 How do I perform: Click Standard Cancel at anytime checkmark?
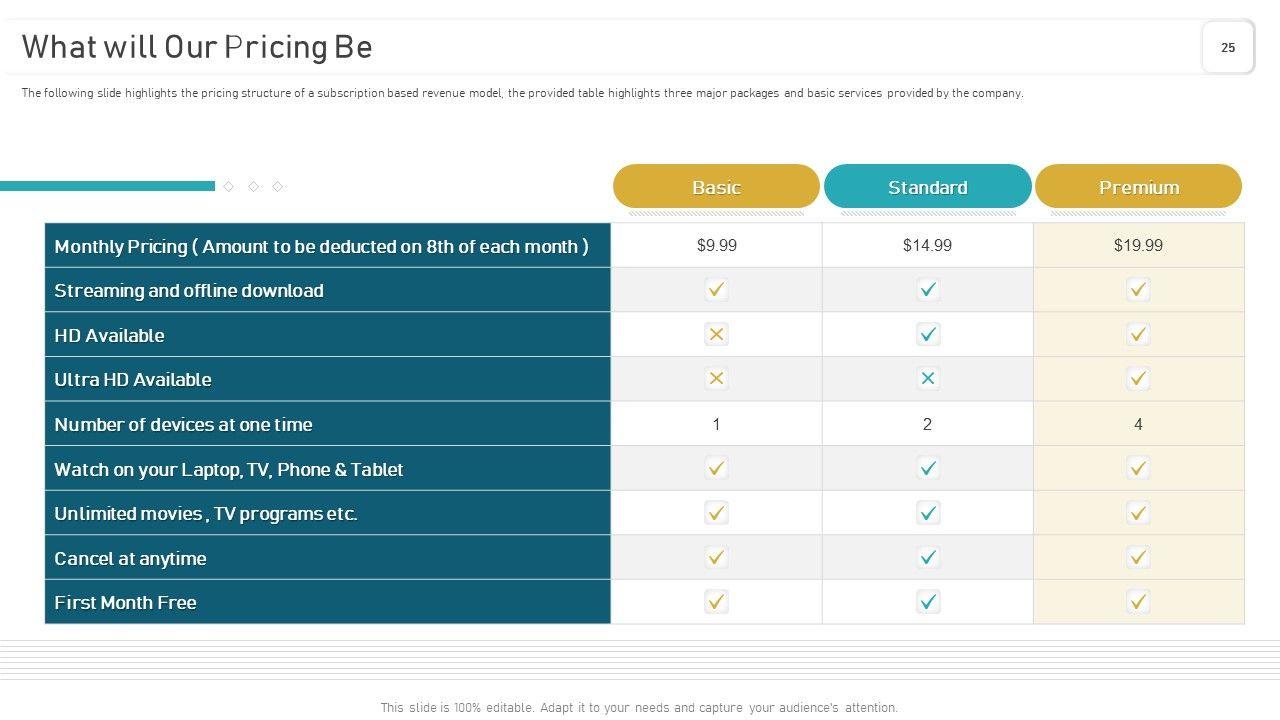tap(928, 558)
